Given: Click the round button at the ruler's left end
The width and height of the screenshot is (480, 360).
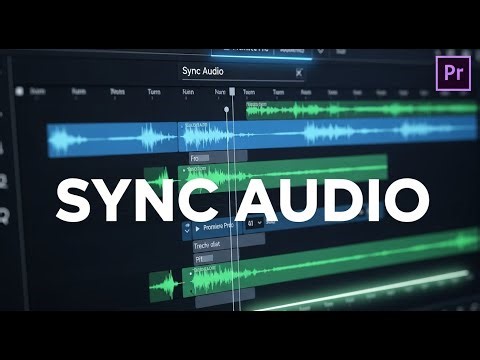Looking at the screenshot, I should (19, 91).
